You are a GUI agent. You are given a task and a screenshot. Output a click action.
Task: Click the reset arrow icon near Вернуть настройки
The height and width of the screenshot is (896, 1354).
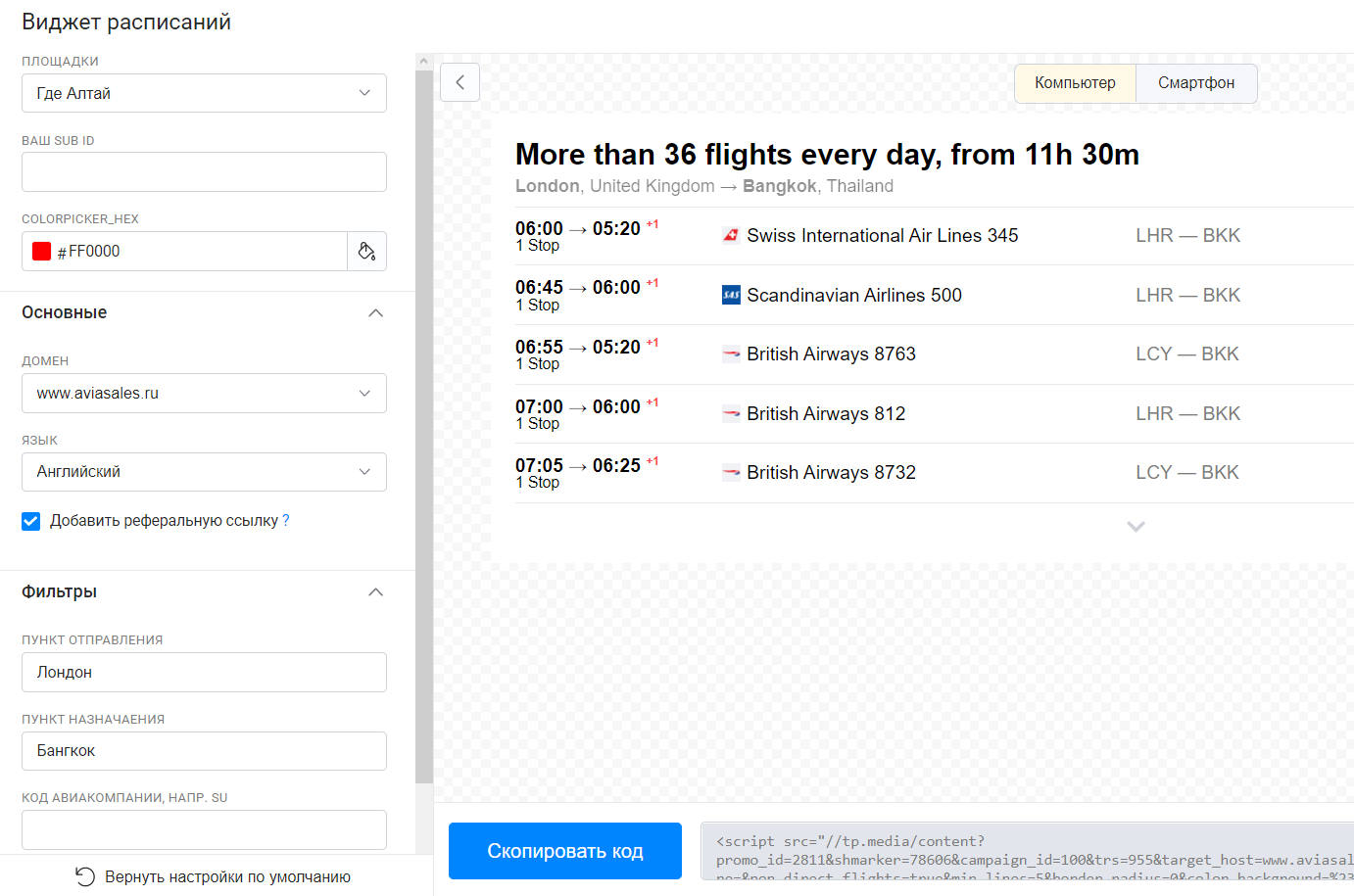[85, 876]
